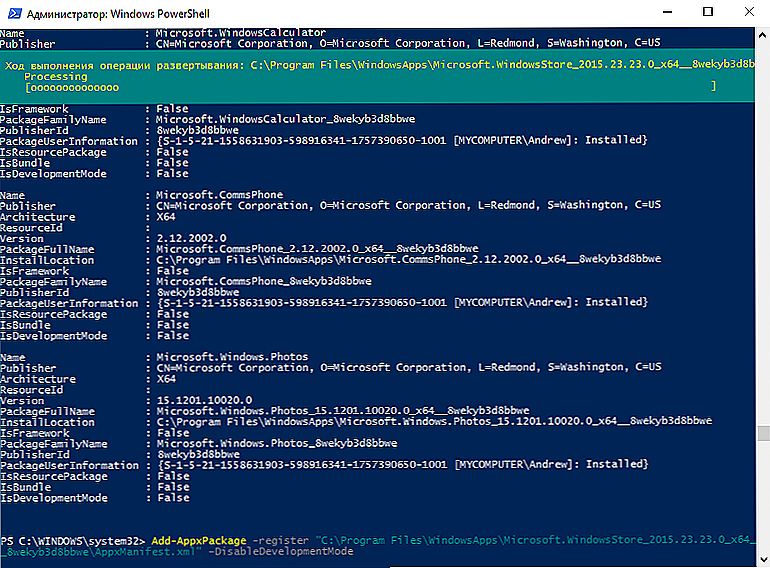Image resolution: width=770 pixels, height=568 pixels.
Task: Click the 'Processing' status text
Action: click(55, 77)
